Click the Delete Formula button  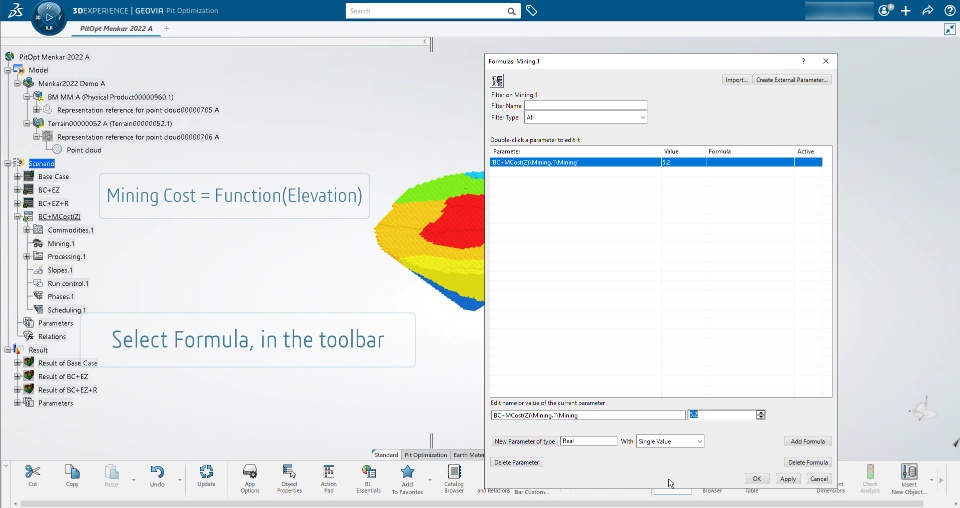(808, 463)
